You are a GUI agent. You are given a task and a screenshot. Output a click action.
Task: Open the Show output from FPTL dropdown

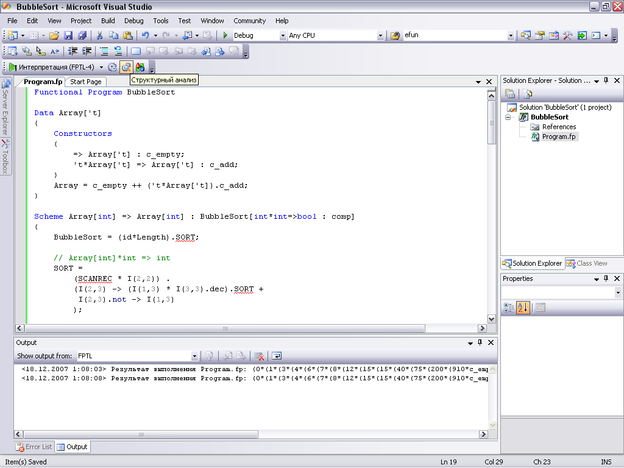(x=193, y=355)
